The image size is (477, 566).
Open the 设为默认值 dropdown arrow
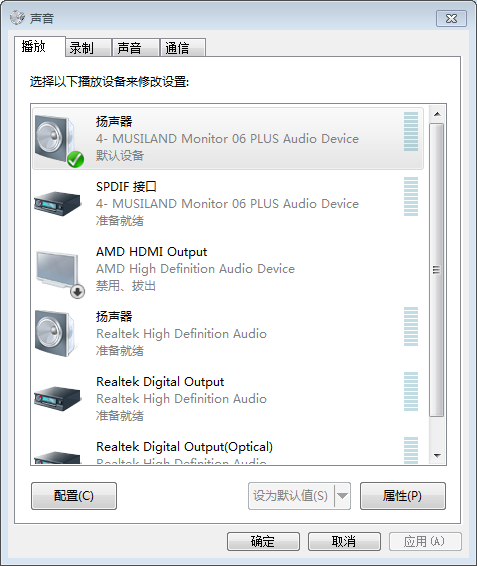[x=342, y=496]
